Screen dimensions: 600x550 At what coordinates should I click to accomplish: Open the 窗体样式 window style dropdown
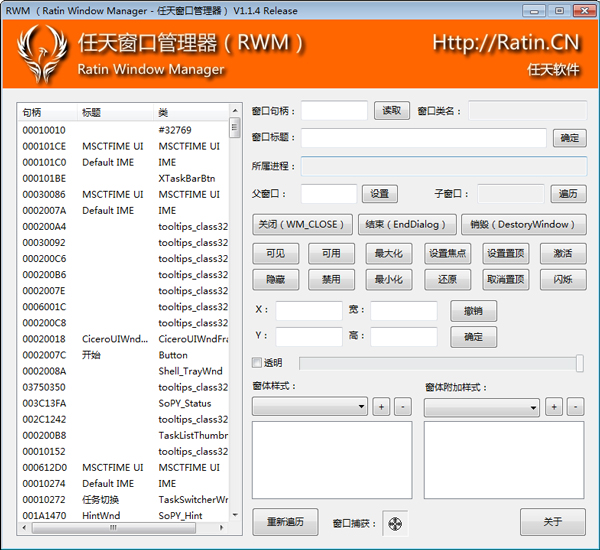tap(310, 406)
